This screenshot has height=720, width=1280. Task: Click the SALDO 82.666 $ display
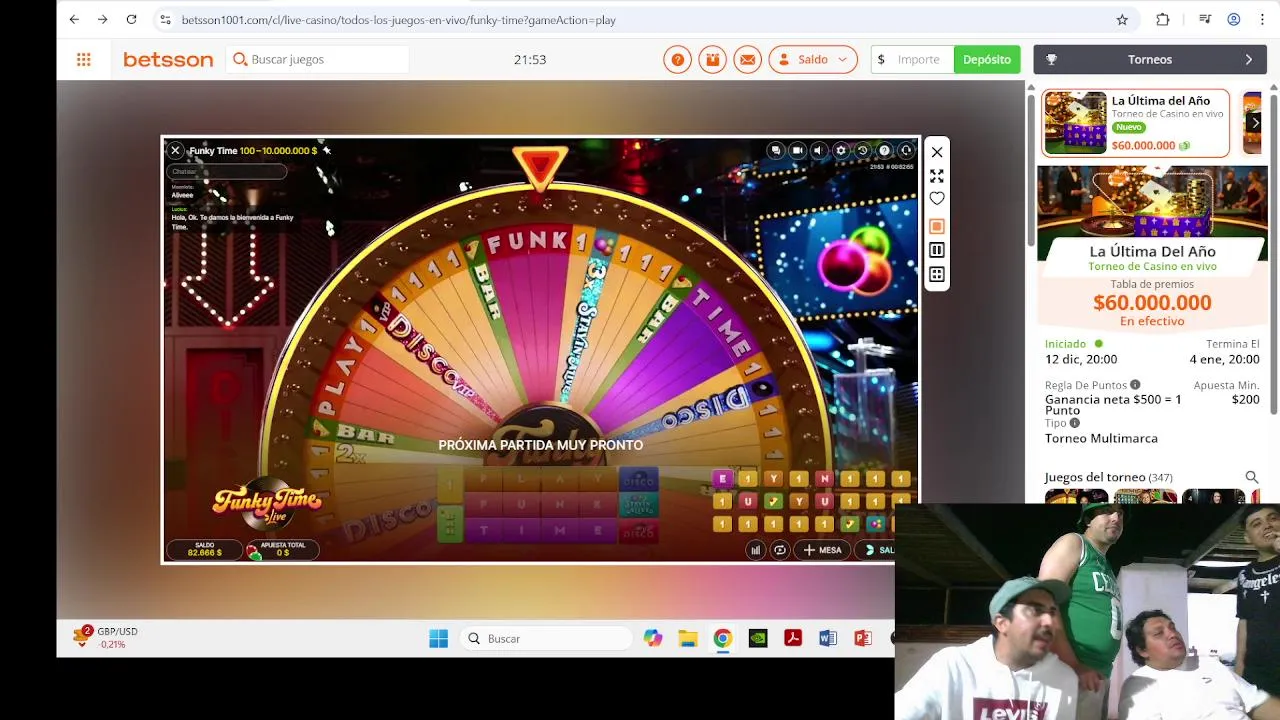pyautogui.click(x=205, y=549)
